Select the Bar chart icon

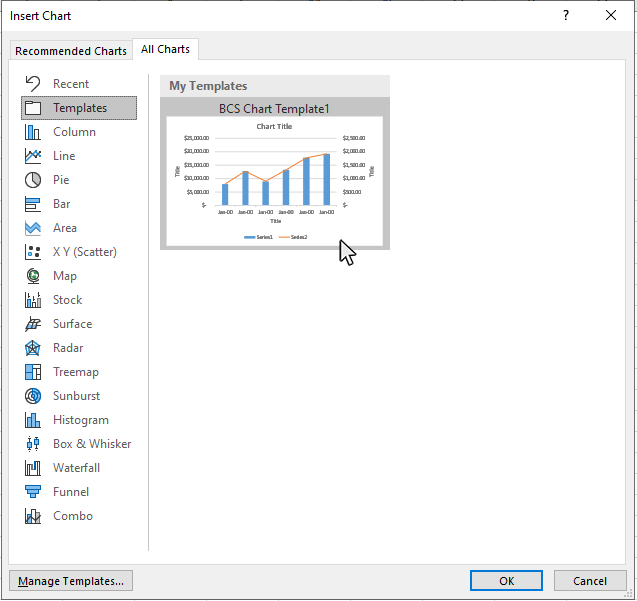pos(32,204)
